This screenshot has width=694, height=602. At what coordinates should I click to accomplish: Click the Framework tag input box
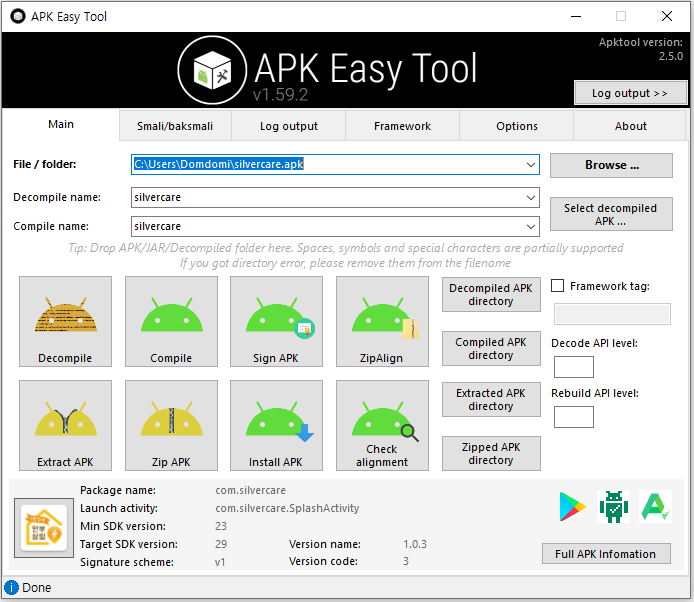click(612, 314)
